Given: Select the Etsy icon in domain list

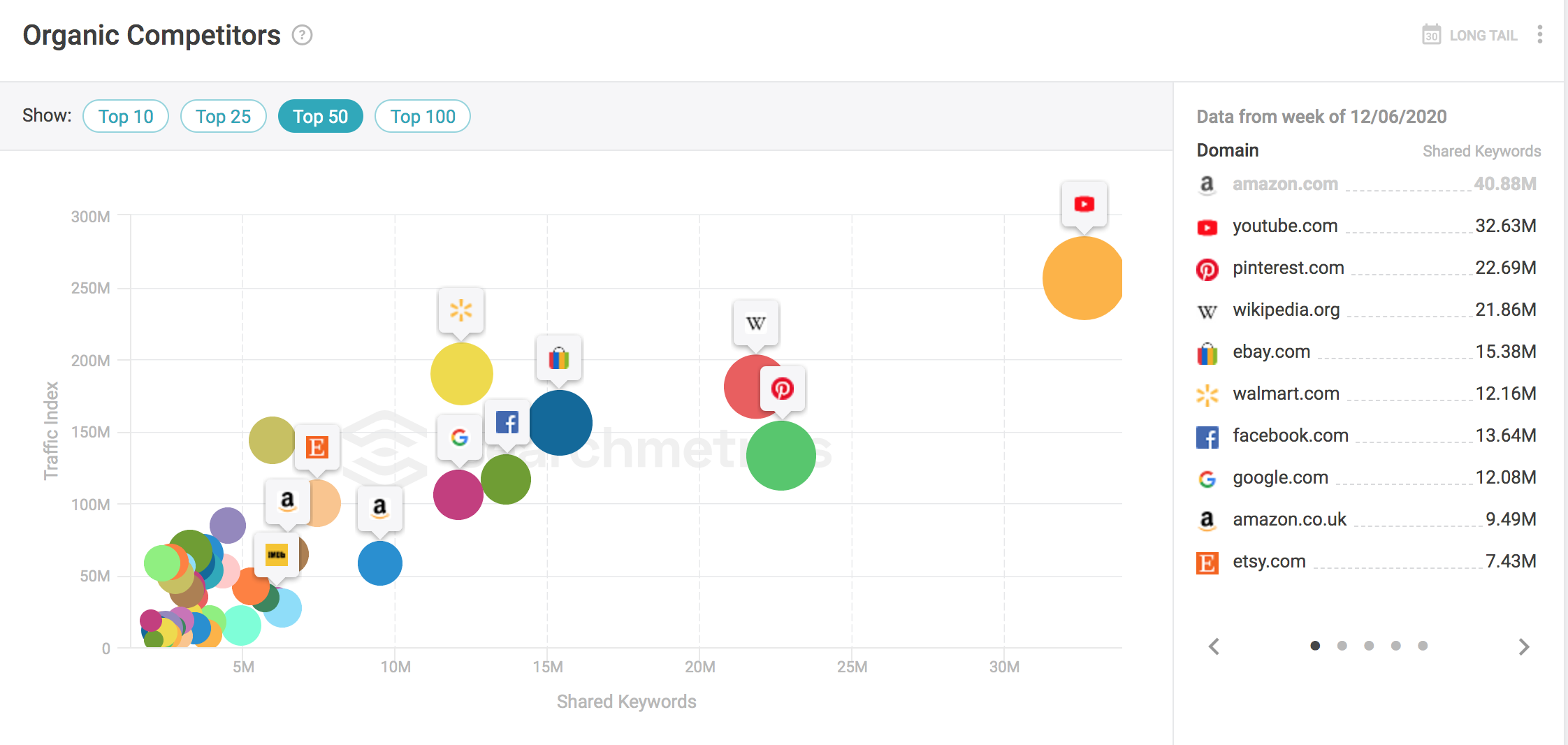Looking at the screenshot, I should click(1207, 563).
